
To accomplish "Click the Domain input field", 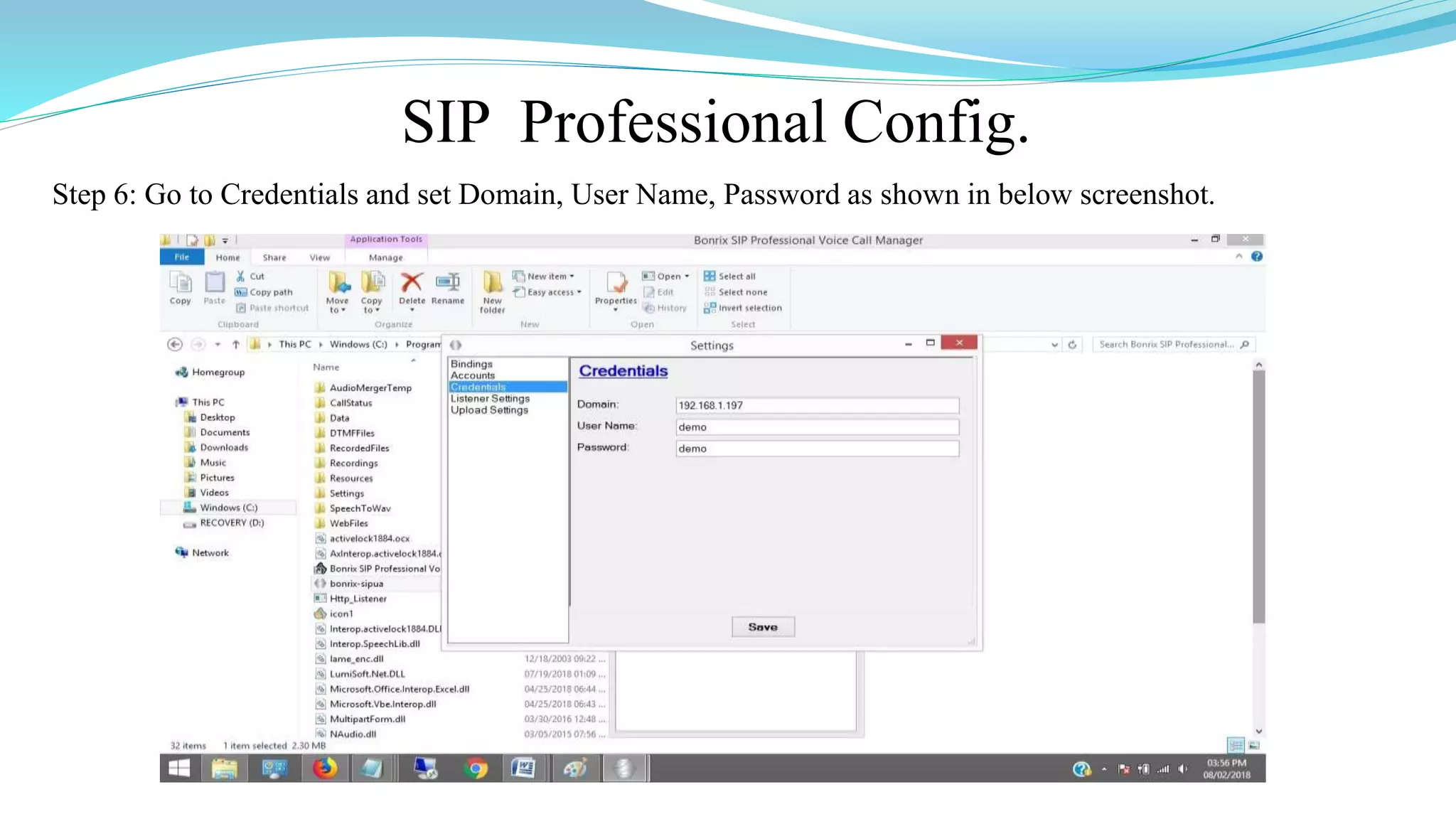I will [817, 405].
